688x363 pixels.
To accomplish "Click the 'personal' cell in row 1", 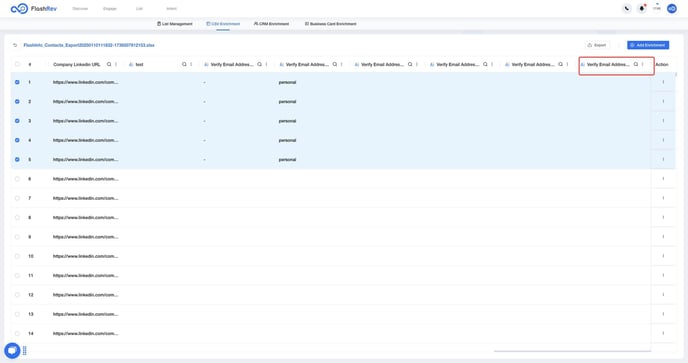I will (287, 82).
